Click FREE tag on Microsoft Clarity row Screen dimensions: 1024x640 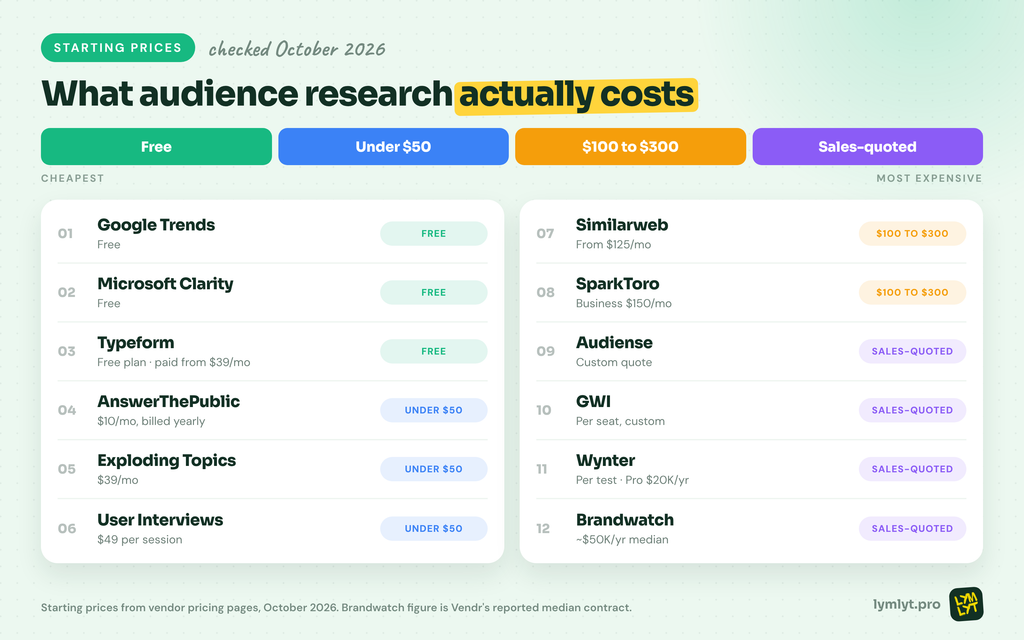click(x=434, y=293)
